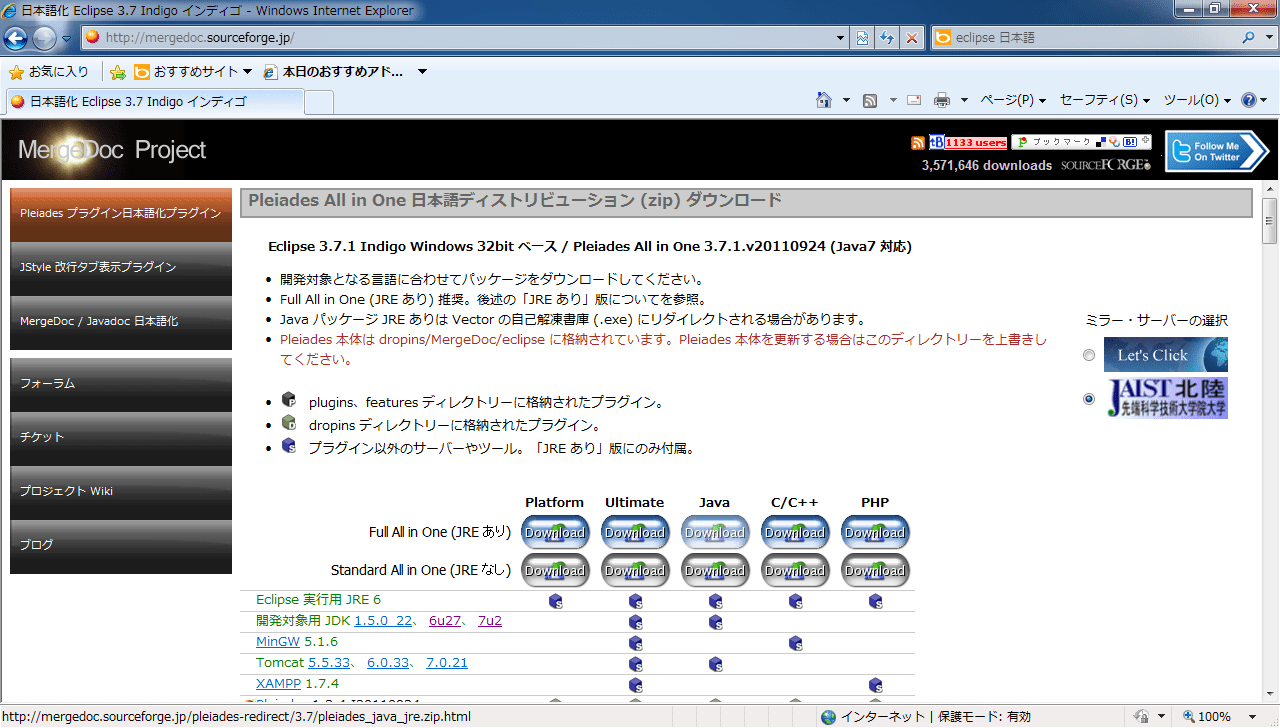
Task: Click the orange RSS feed icon on page header
Action: point(918,143)
